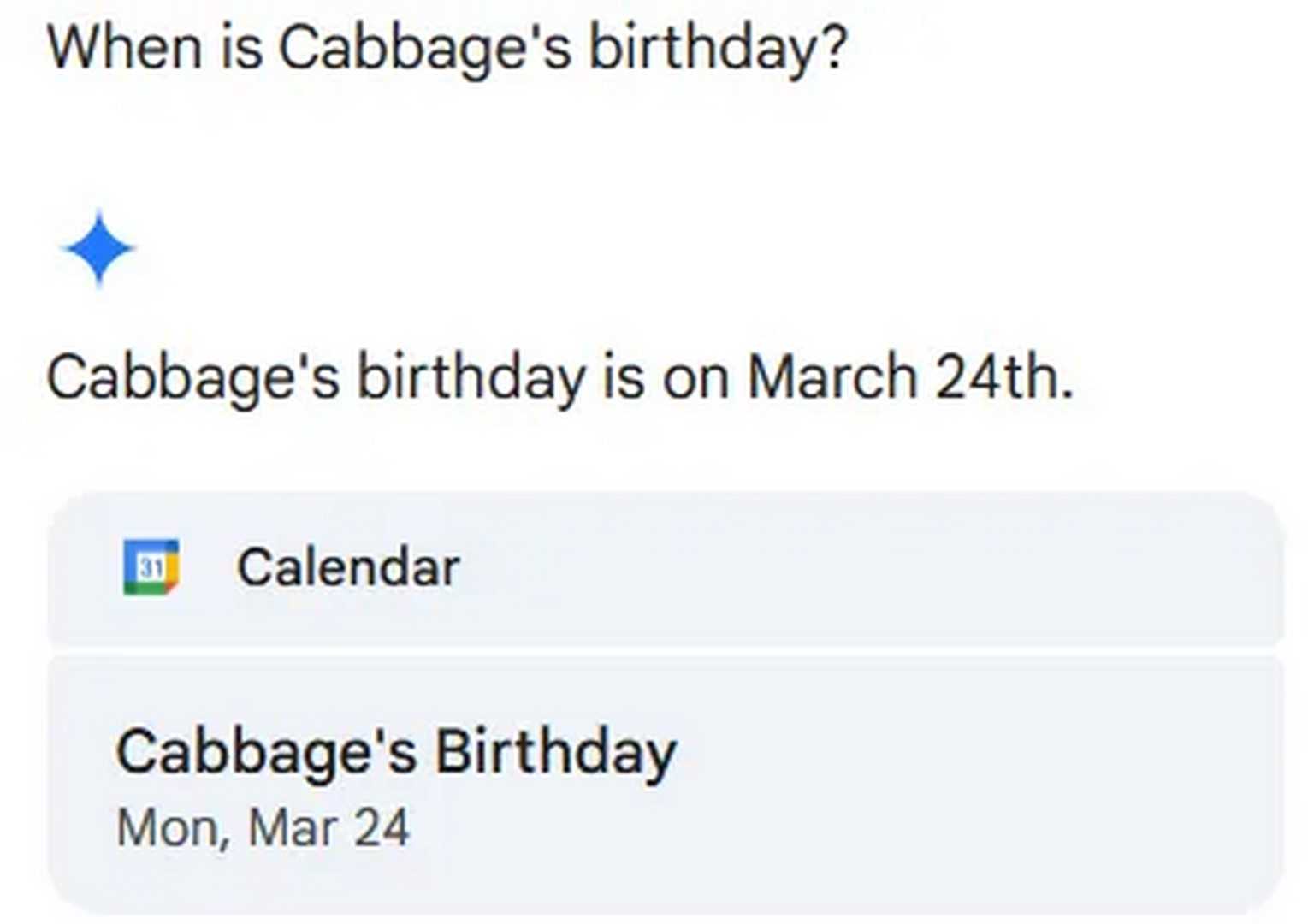This screenshot has width=1308, height=924.
Task: Click the "When is Cabbage's birthday?" prompt
Action: pos(447,48)
